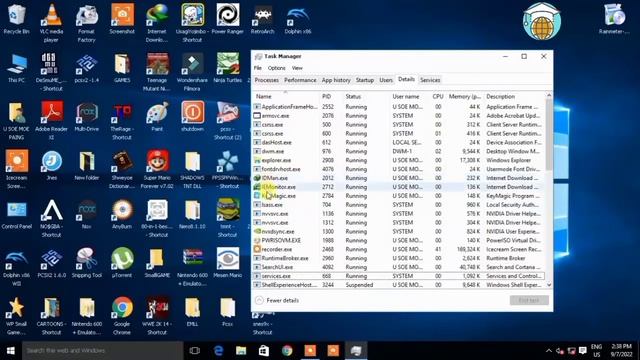The height and width of the screenshot is (360, 640).
Task: Launch Dolphin x86 desktop shortcut
Action: tap(298, 19)
